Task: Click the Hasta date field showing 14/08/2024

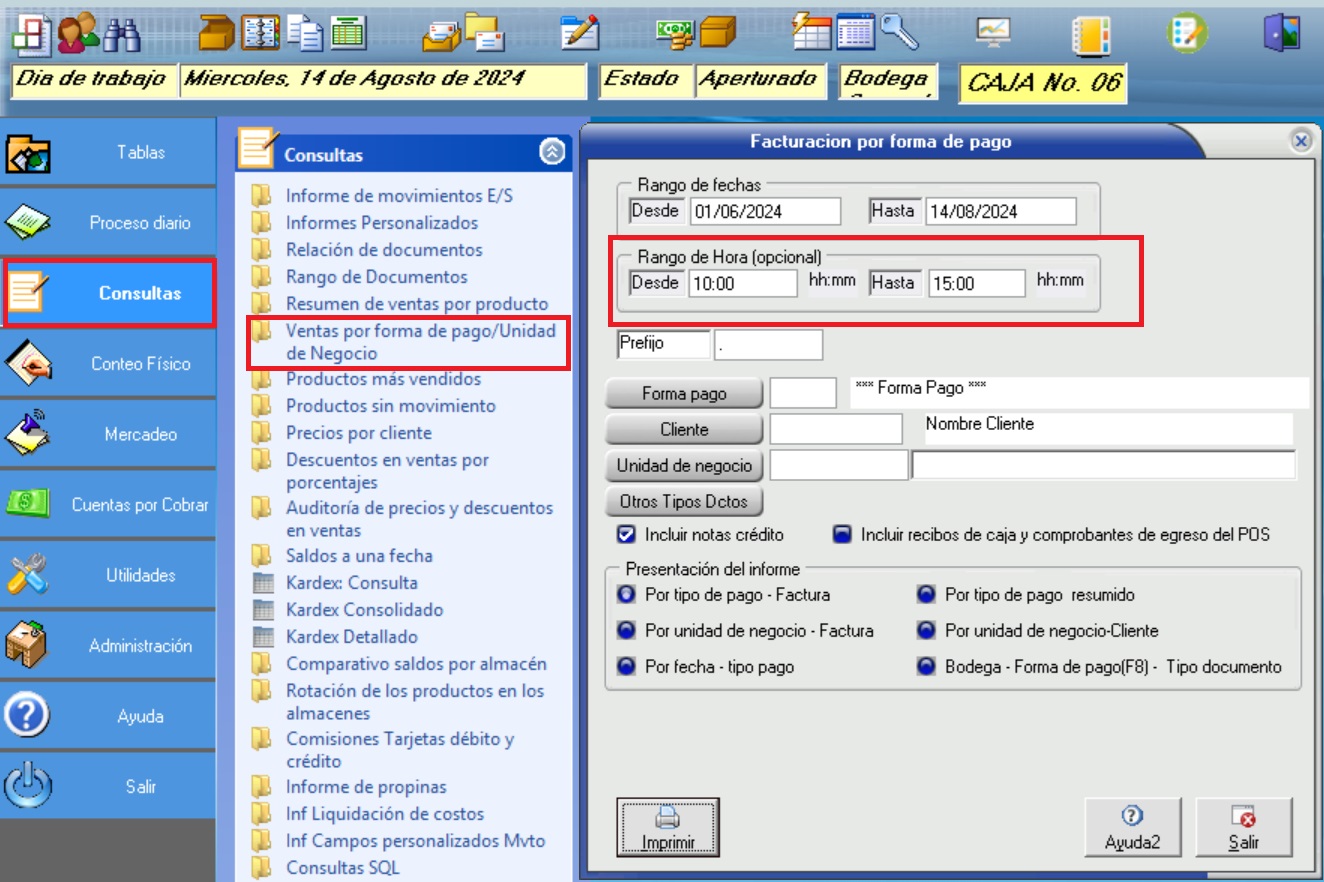Action: 1000,212
